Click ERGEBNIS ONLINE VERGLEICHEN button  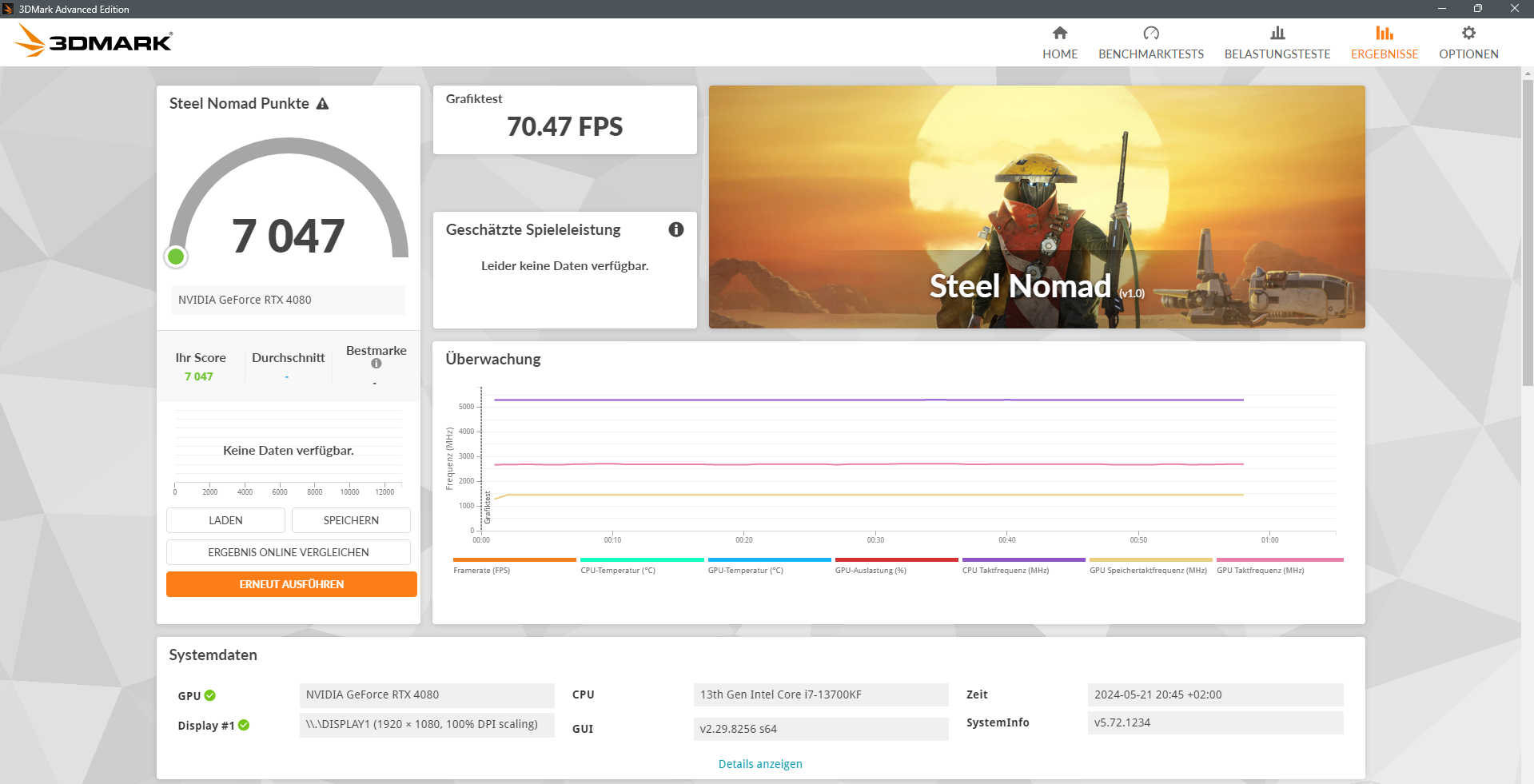pos(289,552)
